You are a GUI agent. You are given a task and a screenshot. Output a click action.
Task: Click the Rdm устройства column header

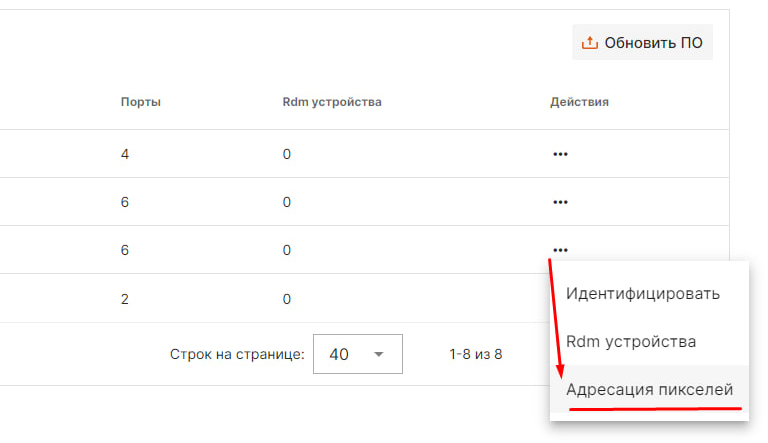tap(332, 102)
